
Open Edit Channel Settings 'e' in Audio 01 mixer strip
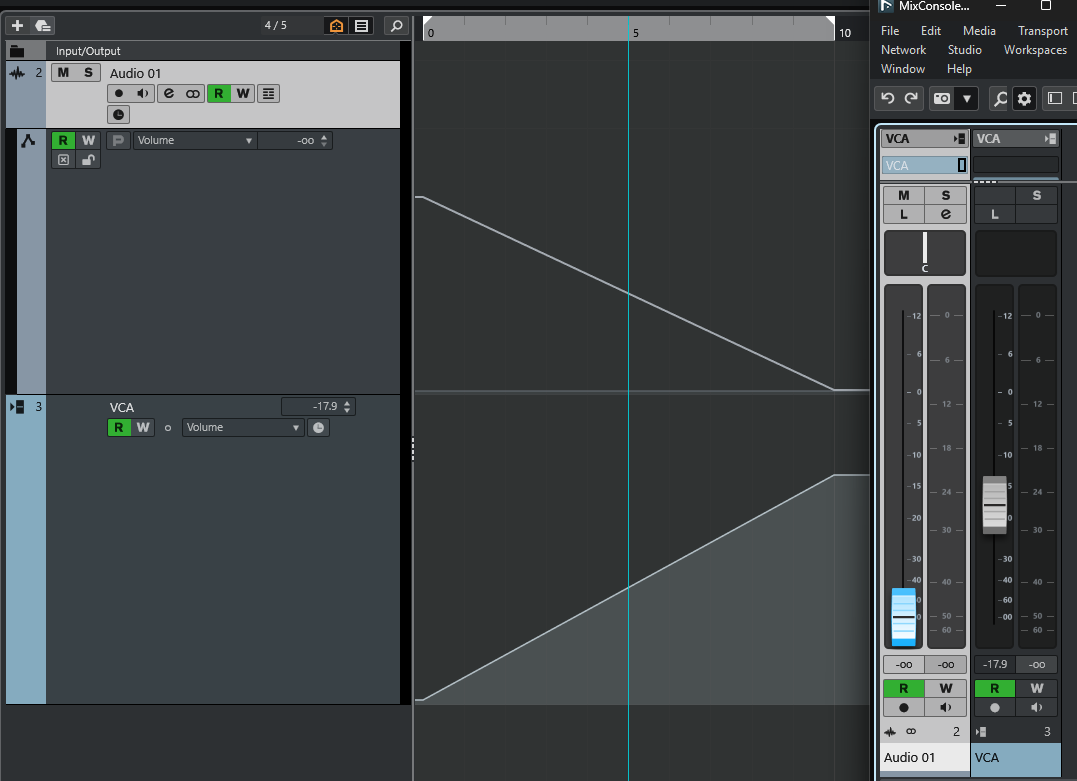[x=946, y=214]
